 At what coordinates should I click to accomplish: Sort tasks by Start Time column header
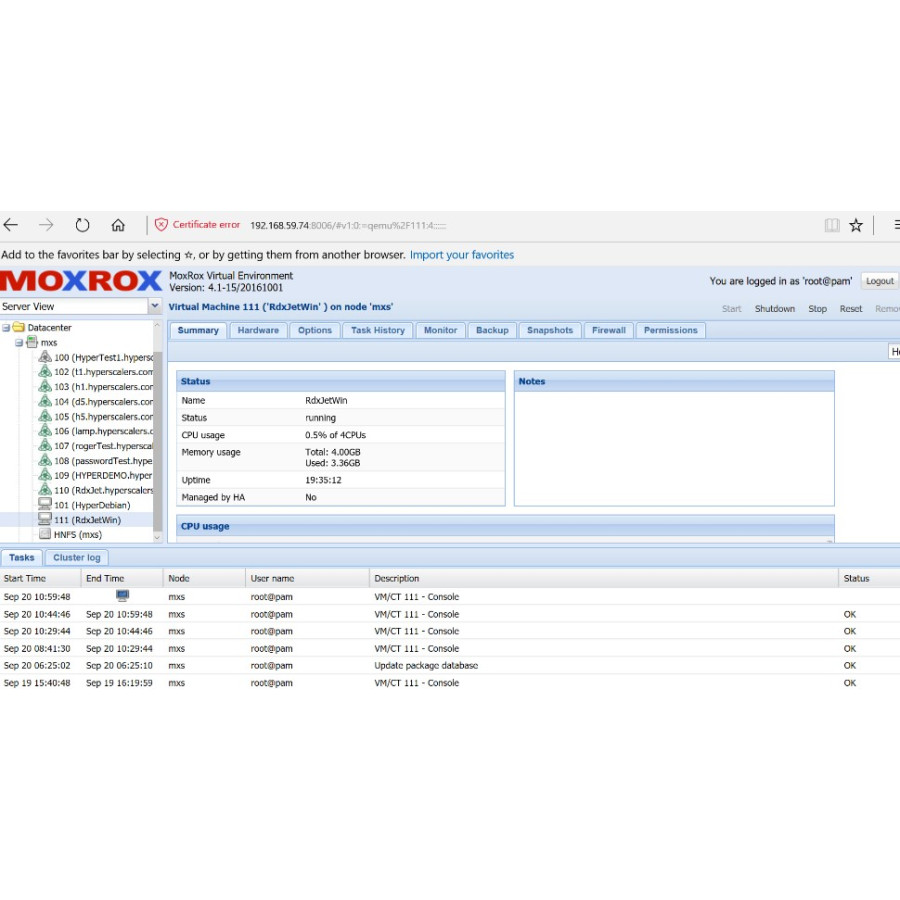coord(40,578)
